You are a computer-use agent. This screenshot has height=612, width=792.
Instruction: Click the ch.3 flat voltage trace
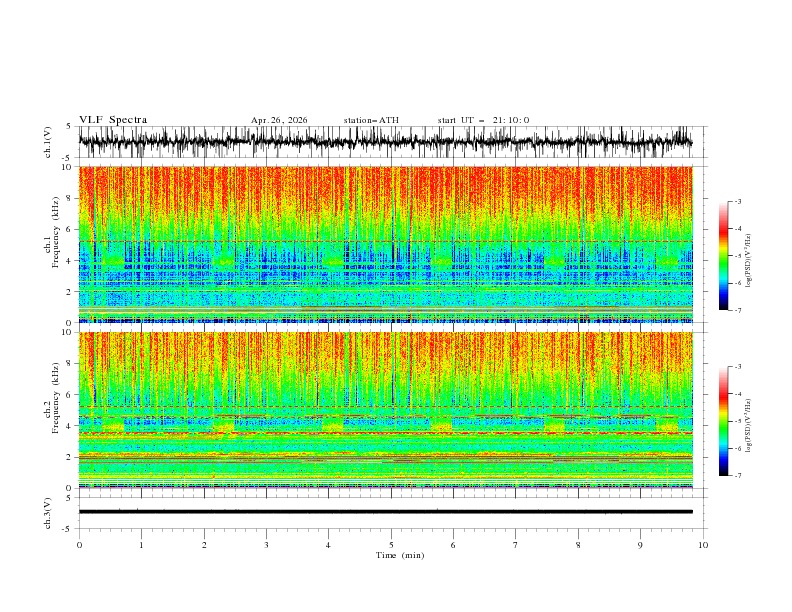[385, 512]
